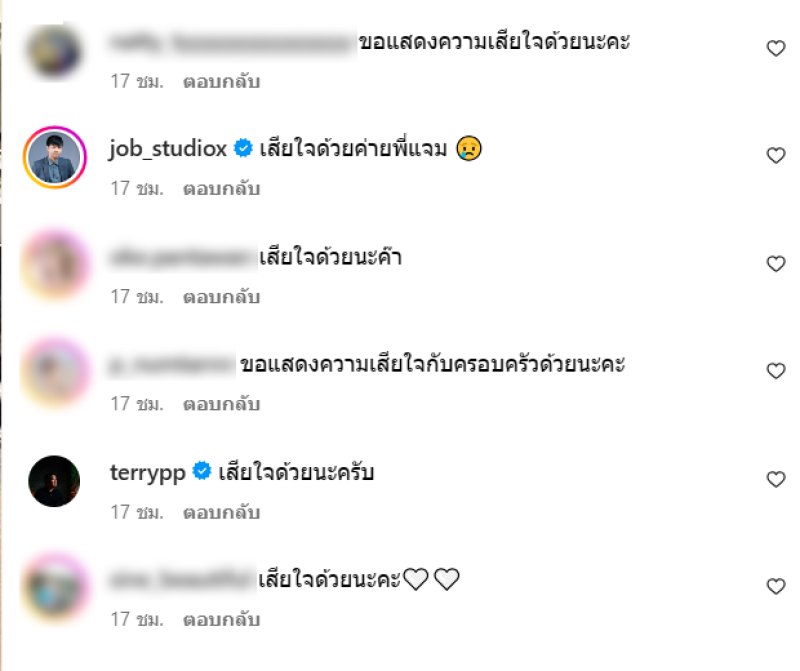Like the last comment with white hearts
800x671 pixels.
pyautogui.click(x=776, y=586)
